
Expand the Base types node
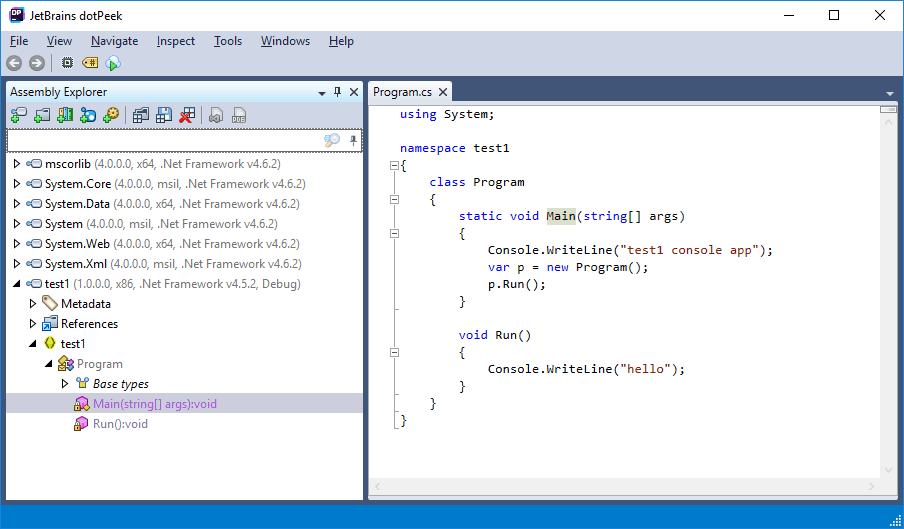(65, 384)
